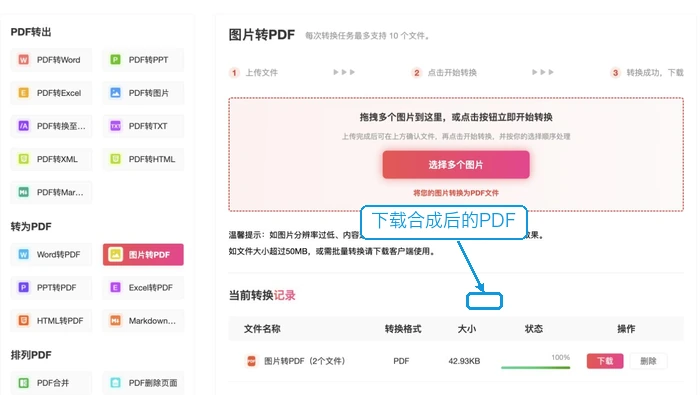The width and height of the screenshot is (700, 395).
Task: Open the PDF转Word label
Action: click(x=58, y=60)
